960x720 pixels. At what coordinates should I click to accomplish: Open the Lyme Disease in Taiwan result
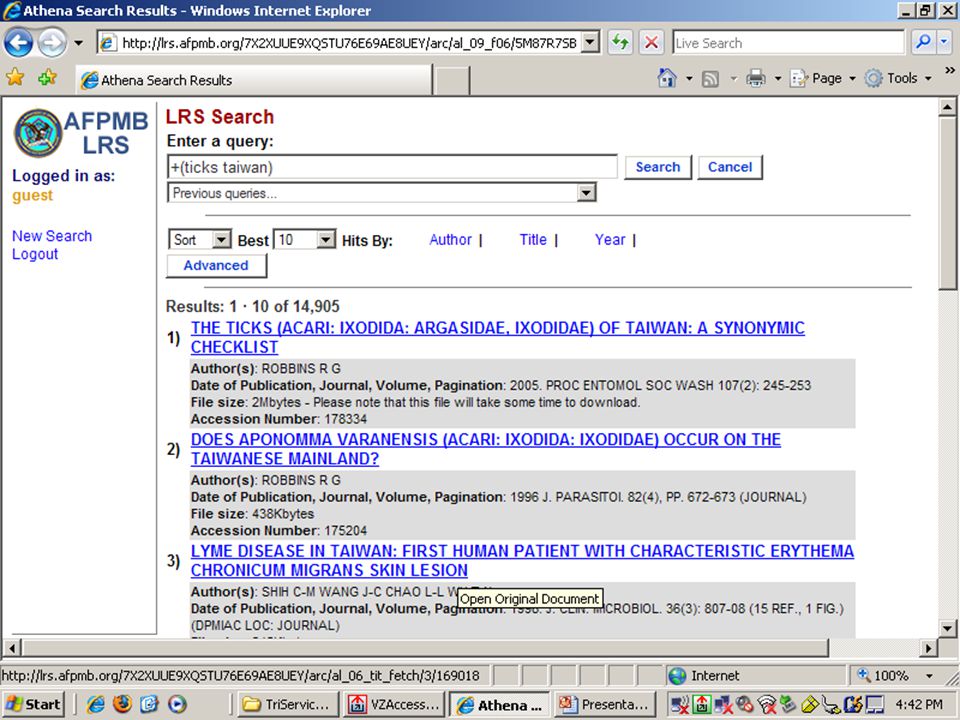[x=522, y=560]
